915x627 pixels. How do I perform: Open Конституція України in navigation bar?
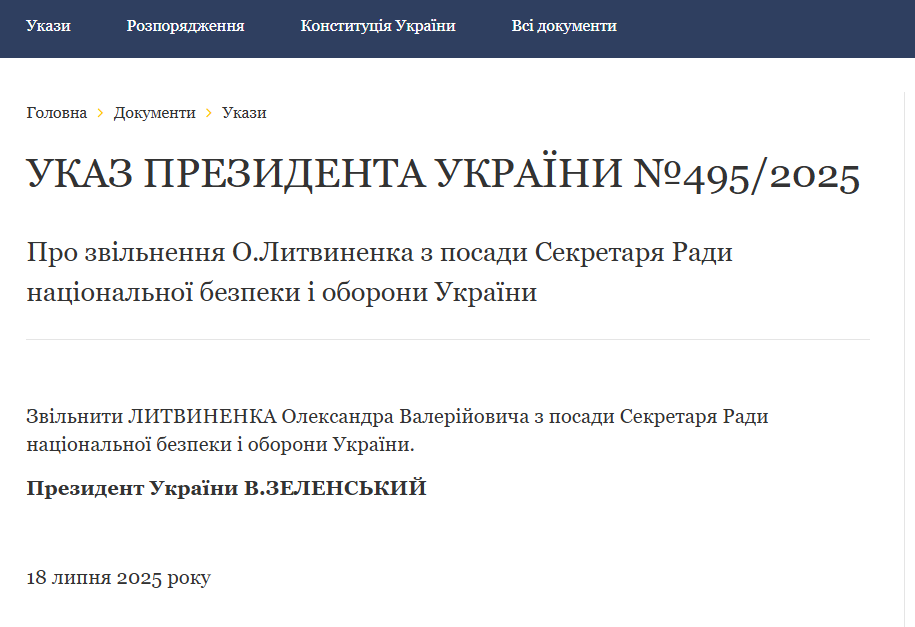pos(378,26)
